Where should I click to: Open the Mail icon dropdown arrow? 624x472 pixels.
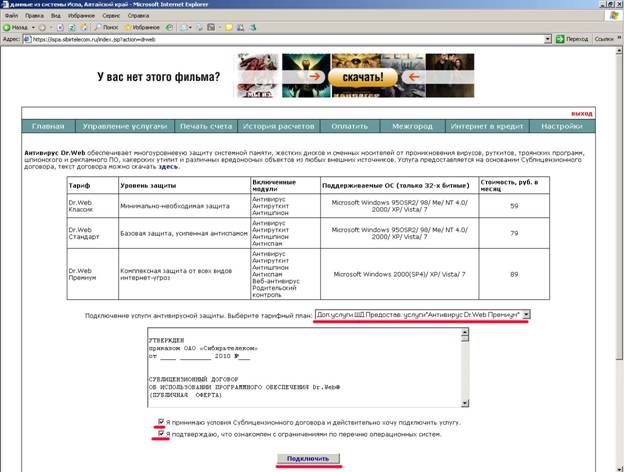pyautogui.click(x=191, y=27)
